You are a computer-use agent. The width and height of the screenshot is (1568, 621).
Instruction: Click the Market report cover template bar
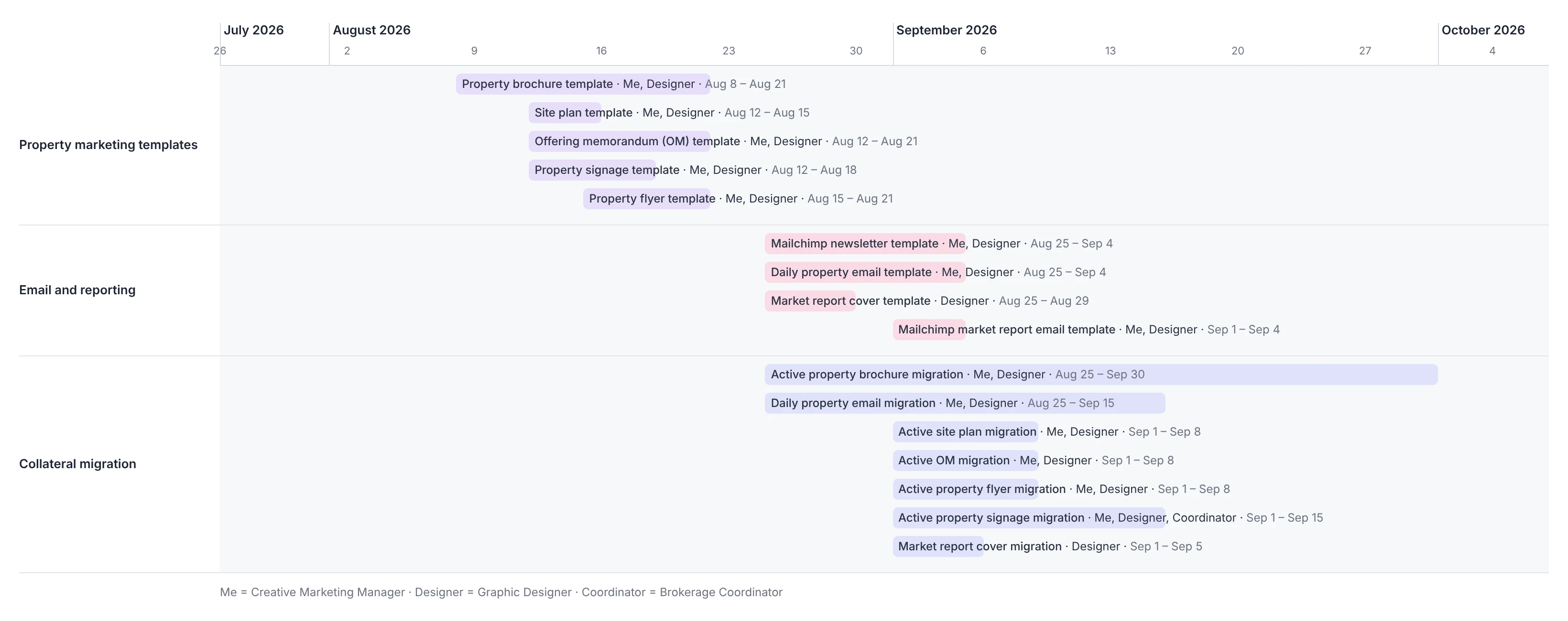pyautogui.click(x=810, y=300)
